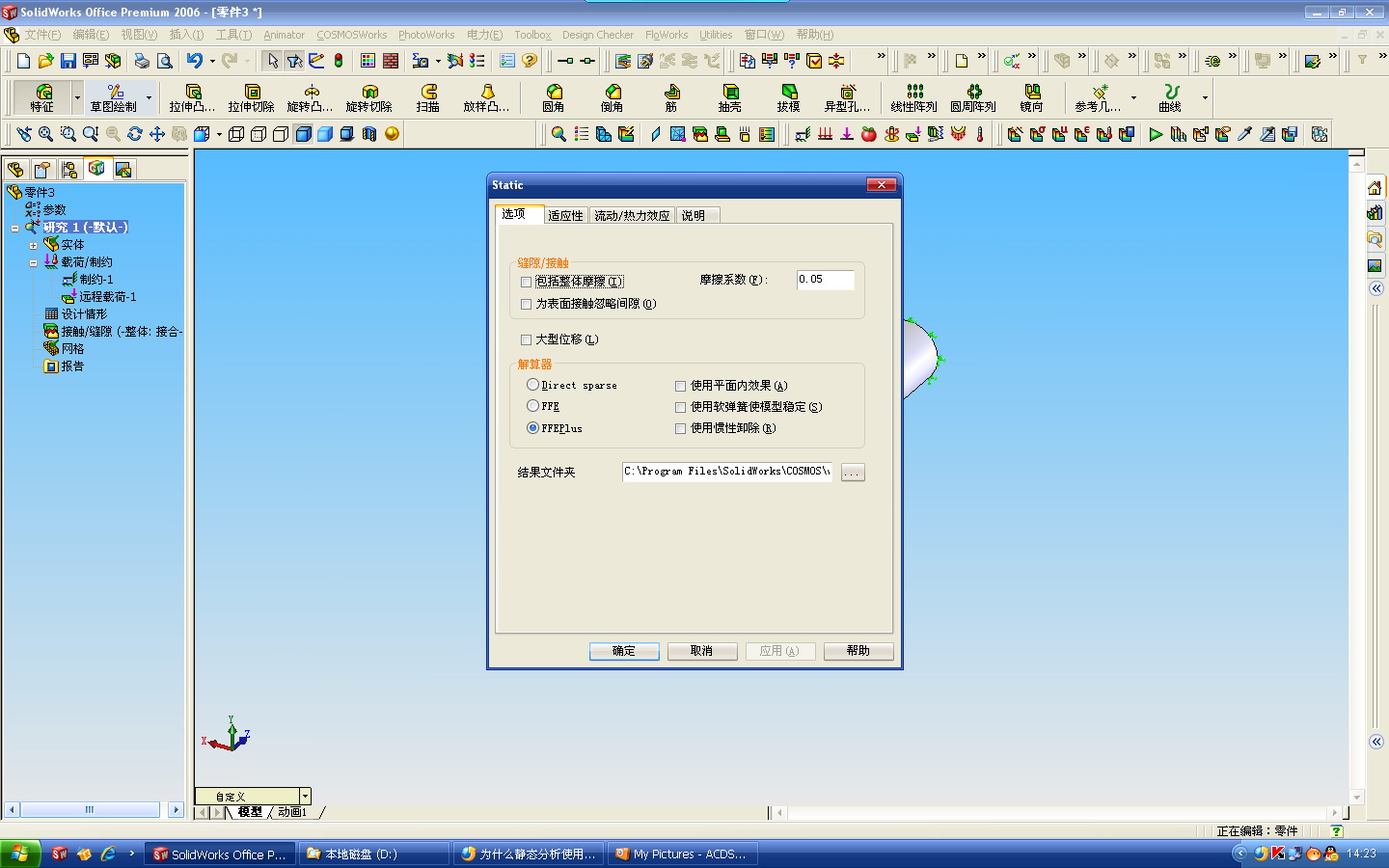
Task: Open the COSMOSWorks manager tab icon
Action: (96, 169)
